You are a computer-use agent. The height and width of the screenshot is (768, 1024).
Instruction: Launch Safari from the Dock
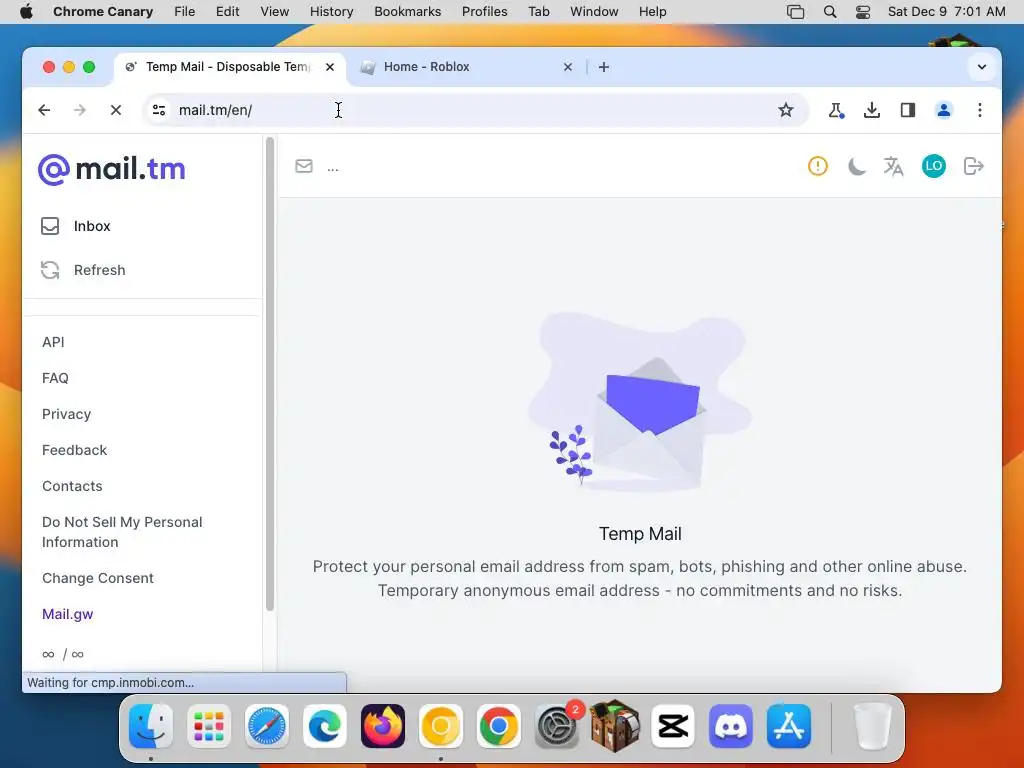pyautogui.click(x=266, y=726)
